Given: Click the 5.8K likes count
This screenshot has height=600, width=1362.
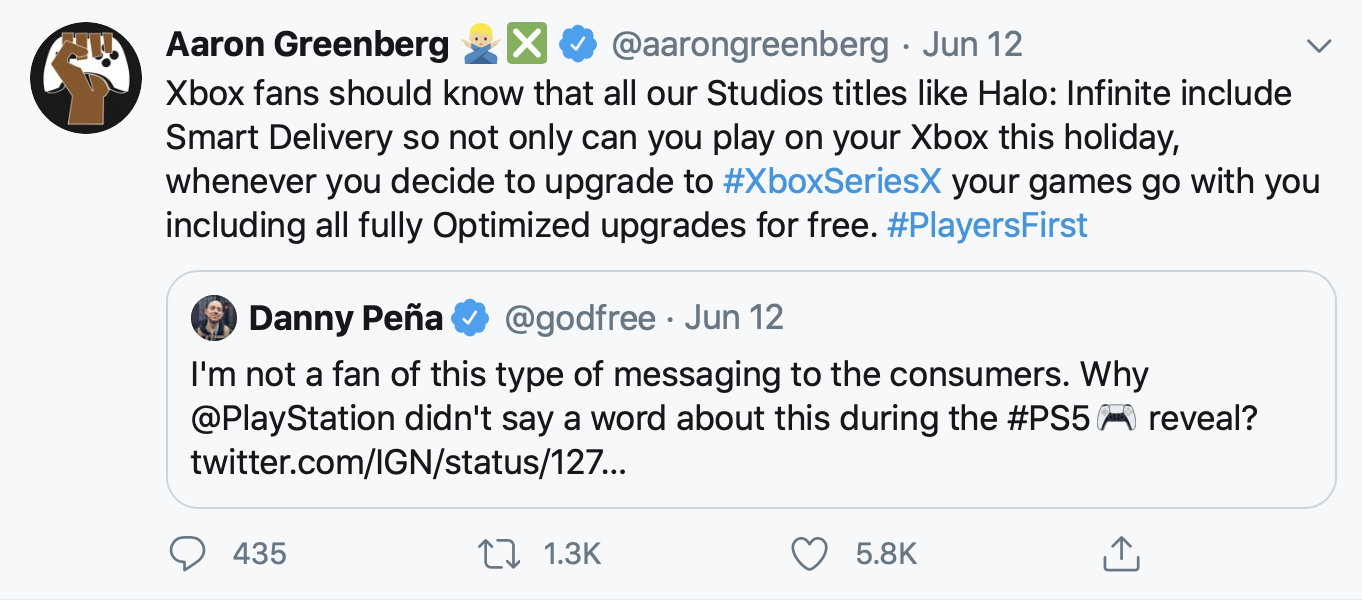Looking at the screenshot, I should point(886,553).
